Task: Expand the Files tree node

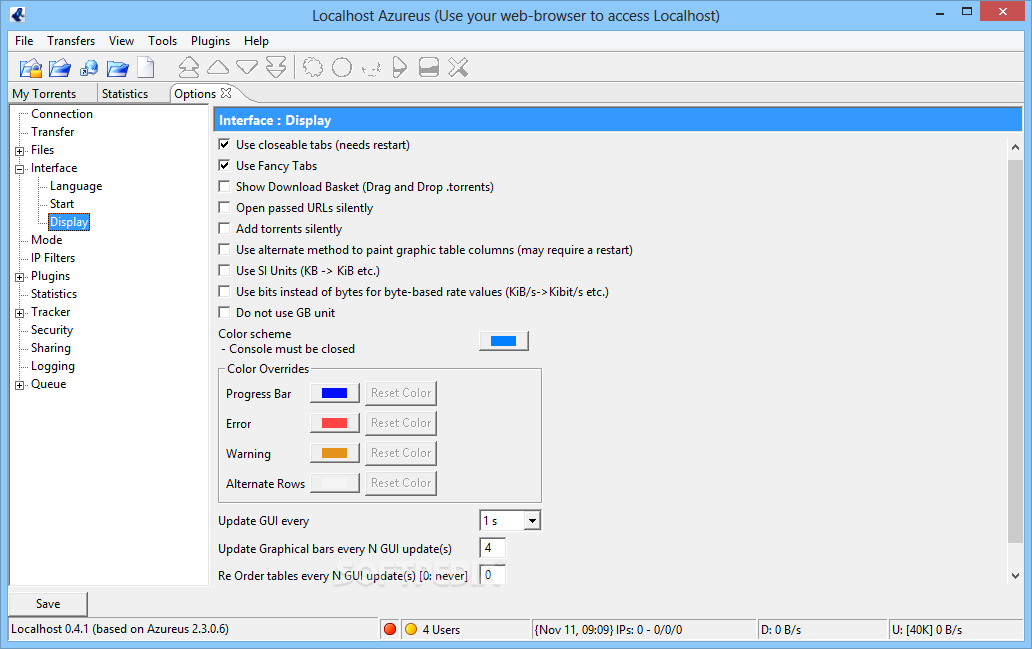Action: click(20, 151)
